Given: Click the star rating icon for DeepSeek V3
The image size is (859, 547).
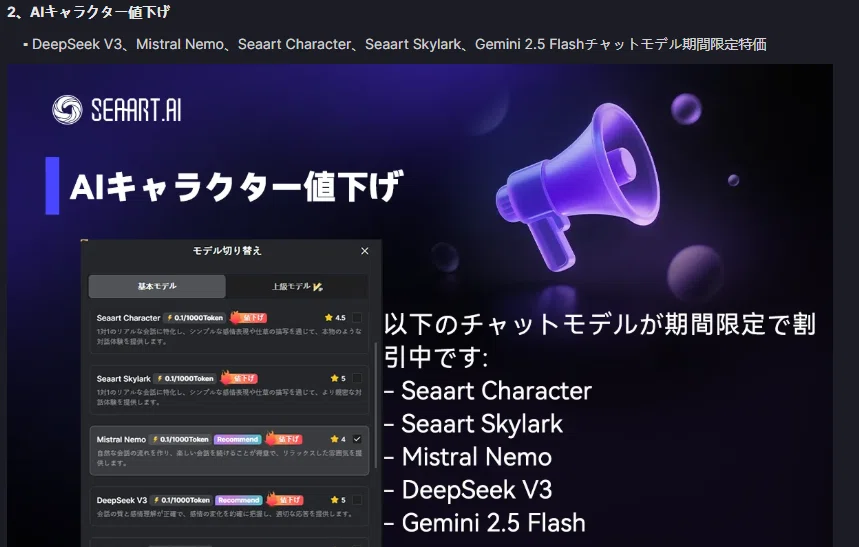Looking at the screenshot, I should [334, 500].
